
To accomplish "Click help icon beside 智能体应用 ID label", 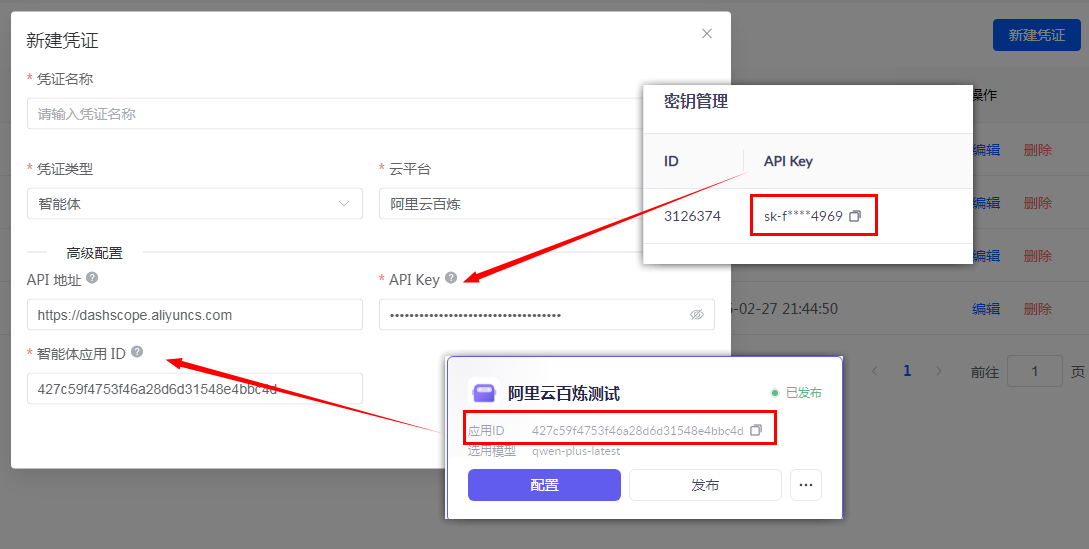I will [x=136, y=352].
